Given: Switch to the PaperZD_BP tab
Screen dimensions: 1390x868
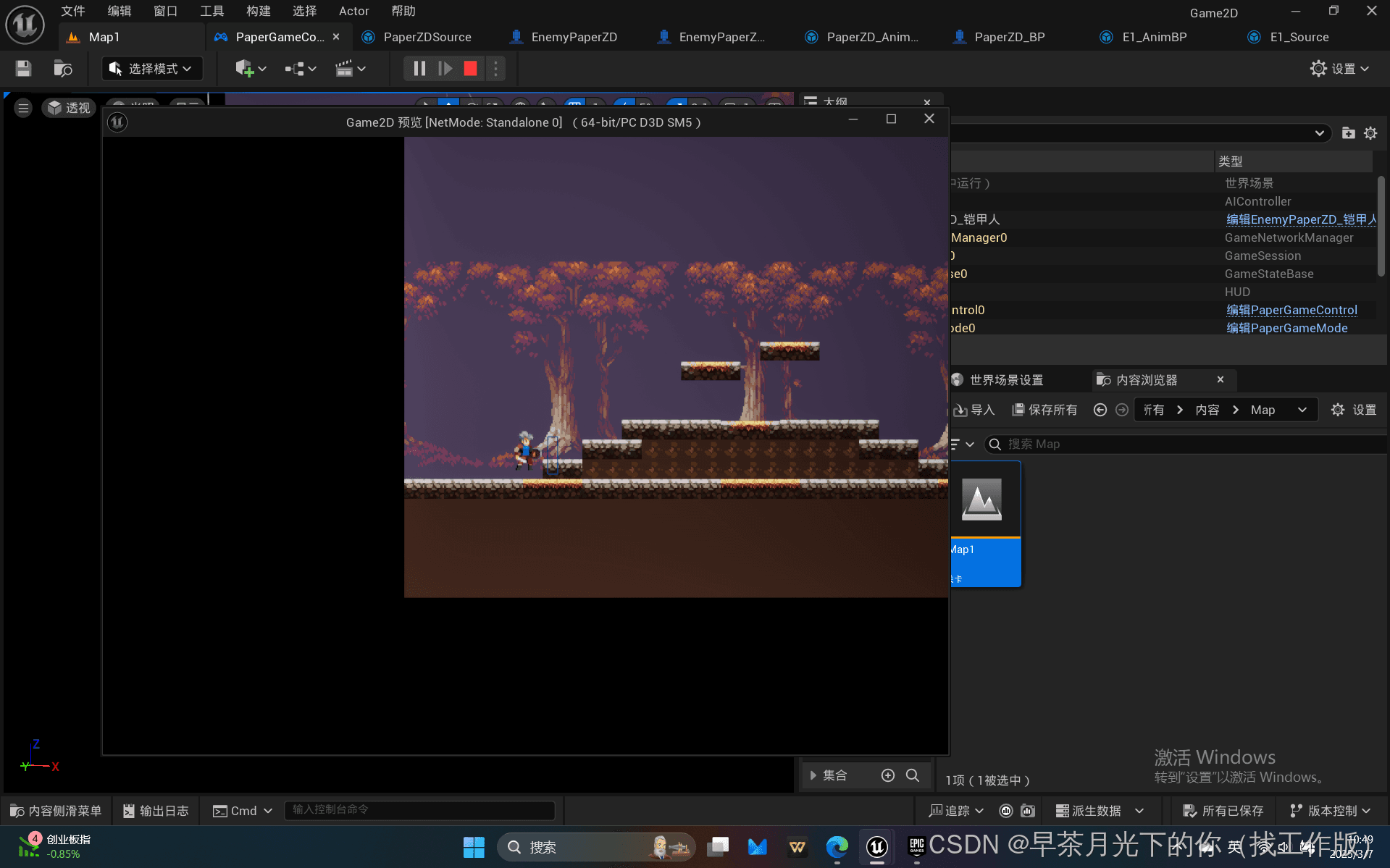Looking at the screenshot, I should 1009,37.
